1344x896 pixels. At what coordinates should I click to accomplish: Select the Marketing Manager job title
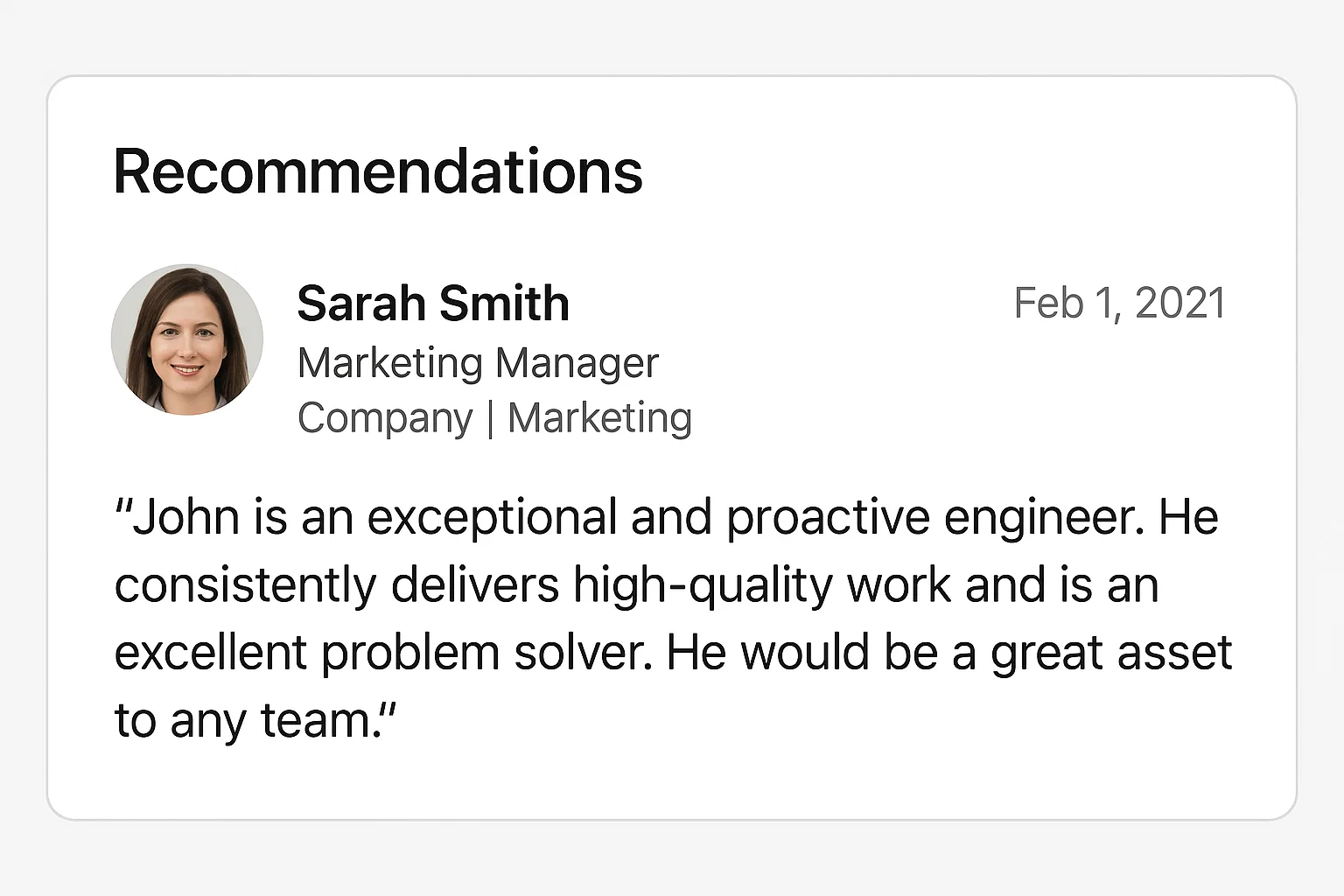478,363
